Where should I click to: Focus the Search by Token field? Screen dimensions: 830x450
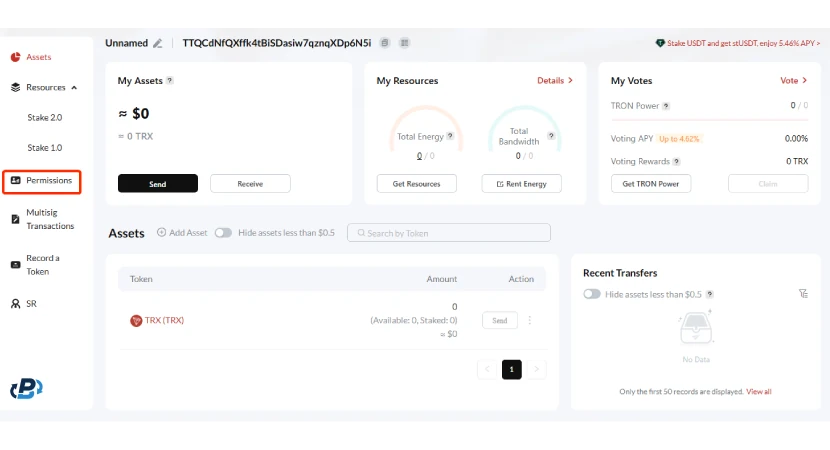[449, 233]
